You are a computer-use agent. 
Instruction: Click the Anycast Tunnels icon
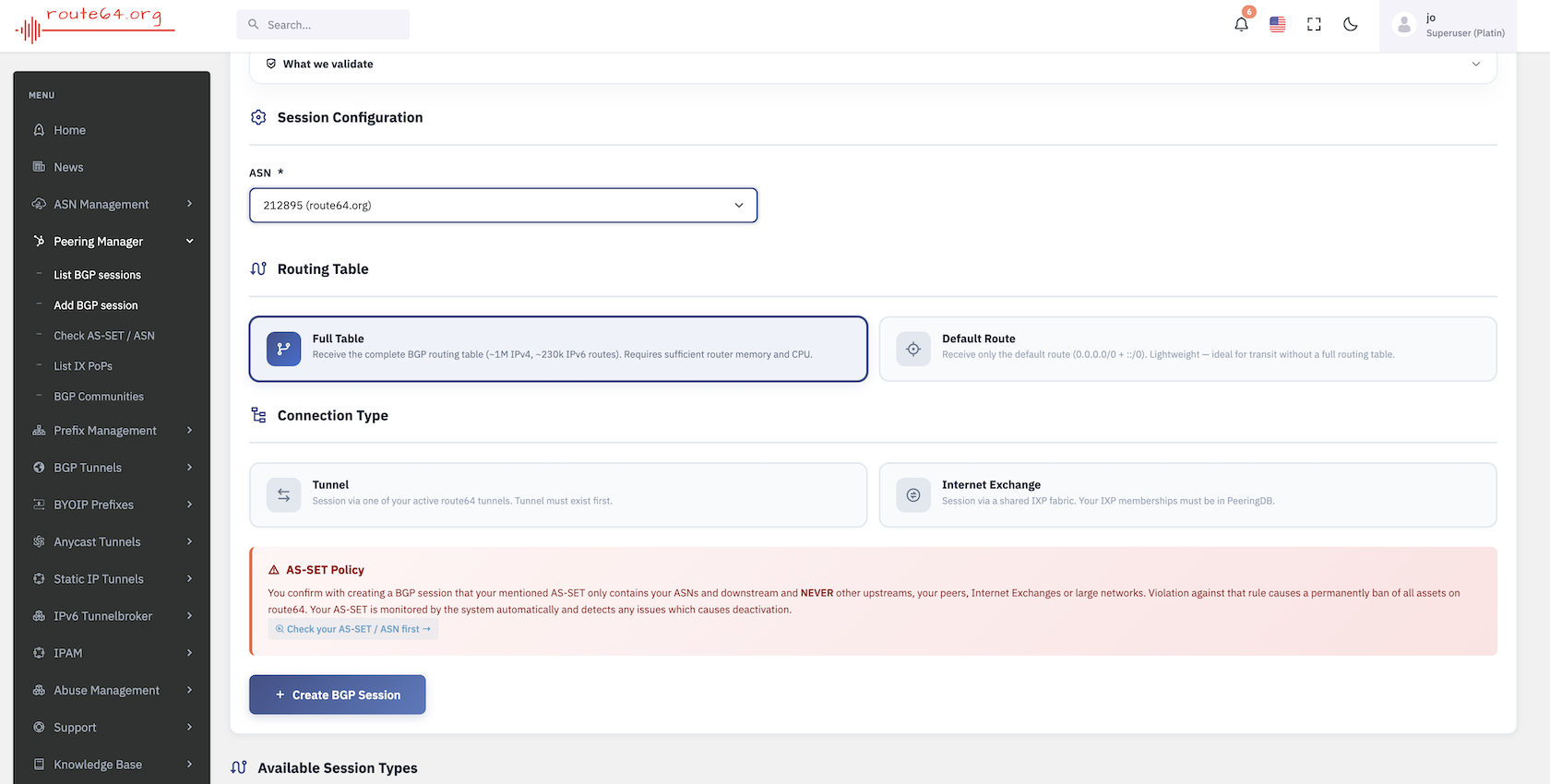coord(39,541)
